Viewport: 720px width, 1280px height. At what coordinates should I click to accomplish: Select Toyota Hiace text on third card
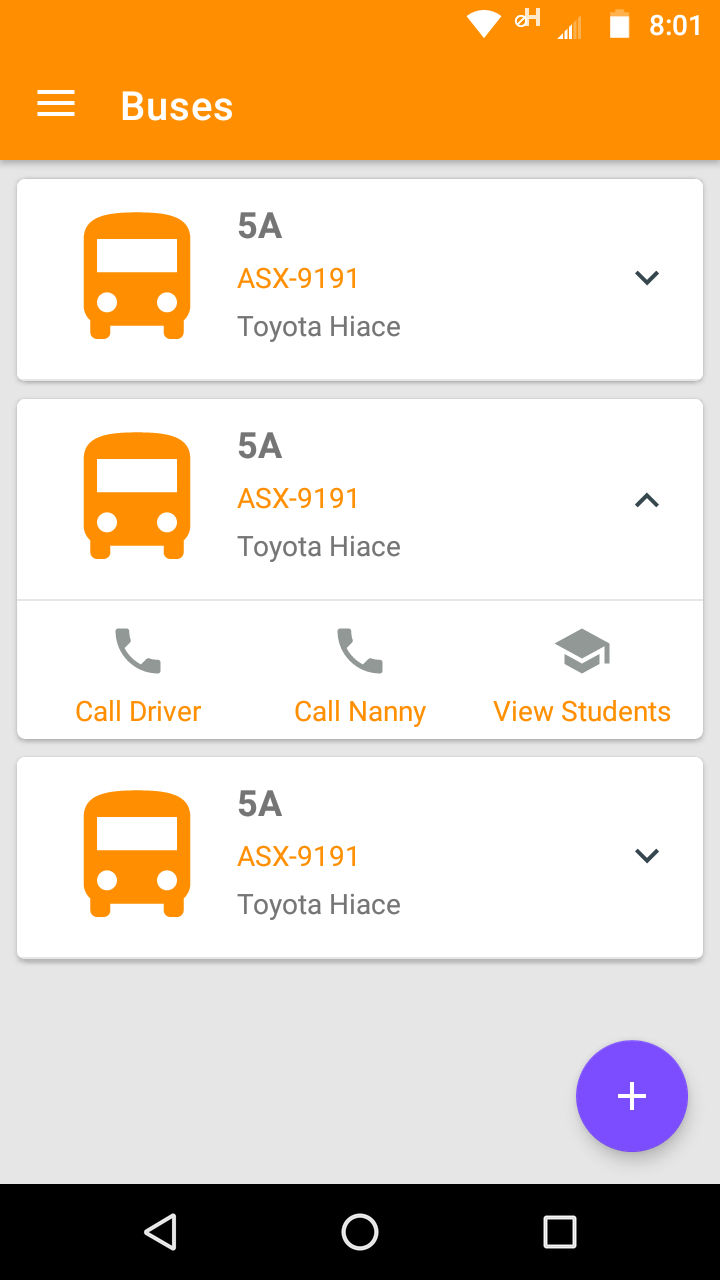(319, 905)
